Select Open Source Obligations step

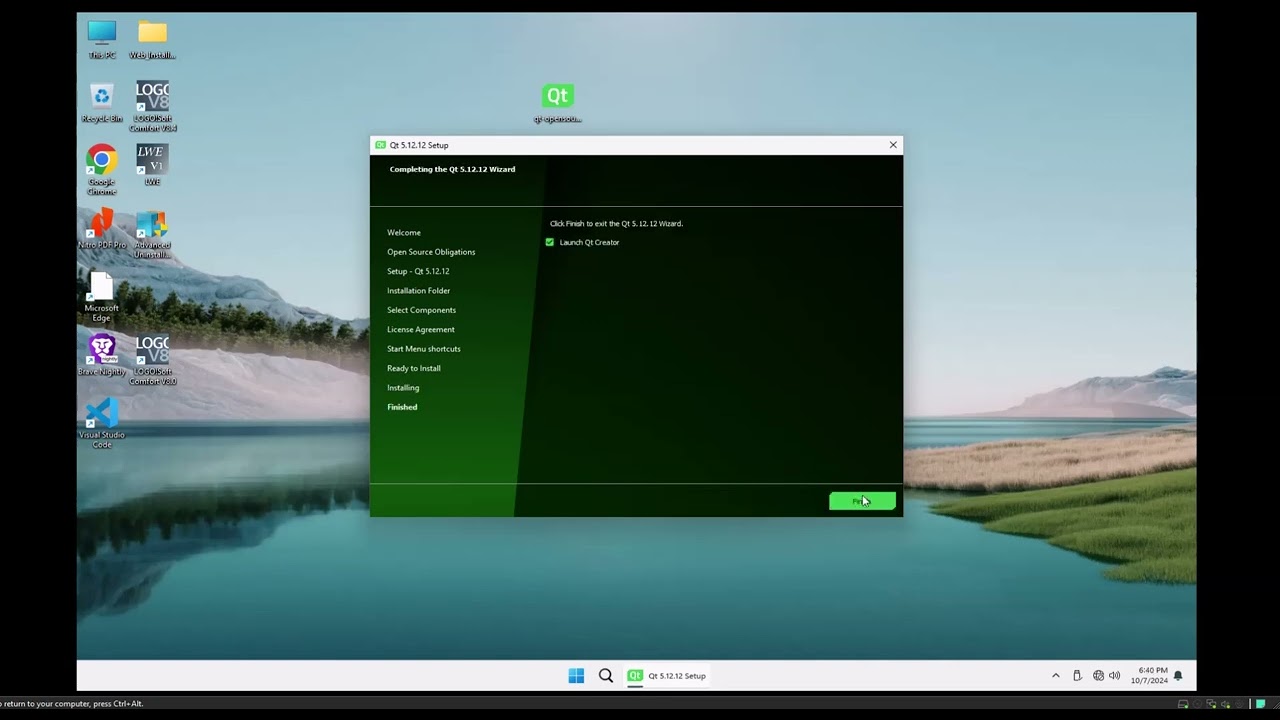(x=431, y=252)
